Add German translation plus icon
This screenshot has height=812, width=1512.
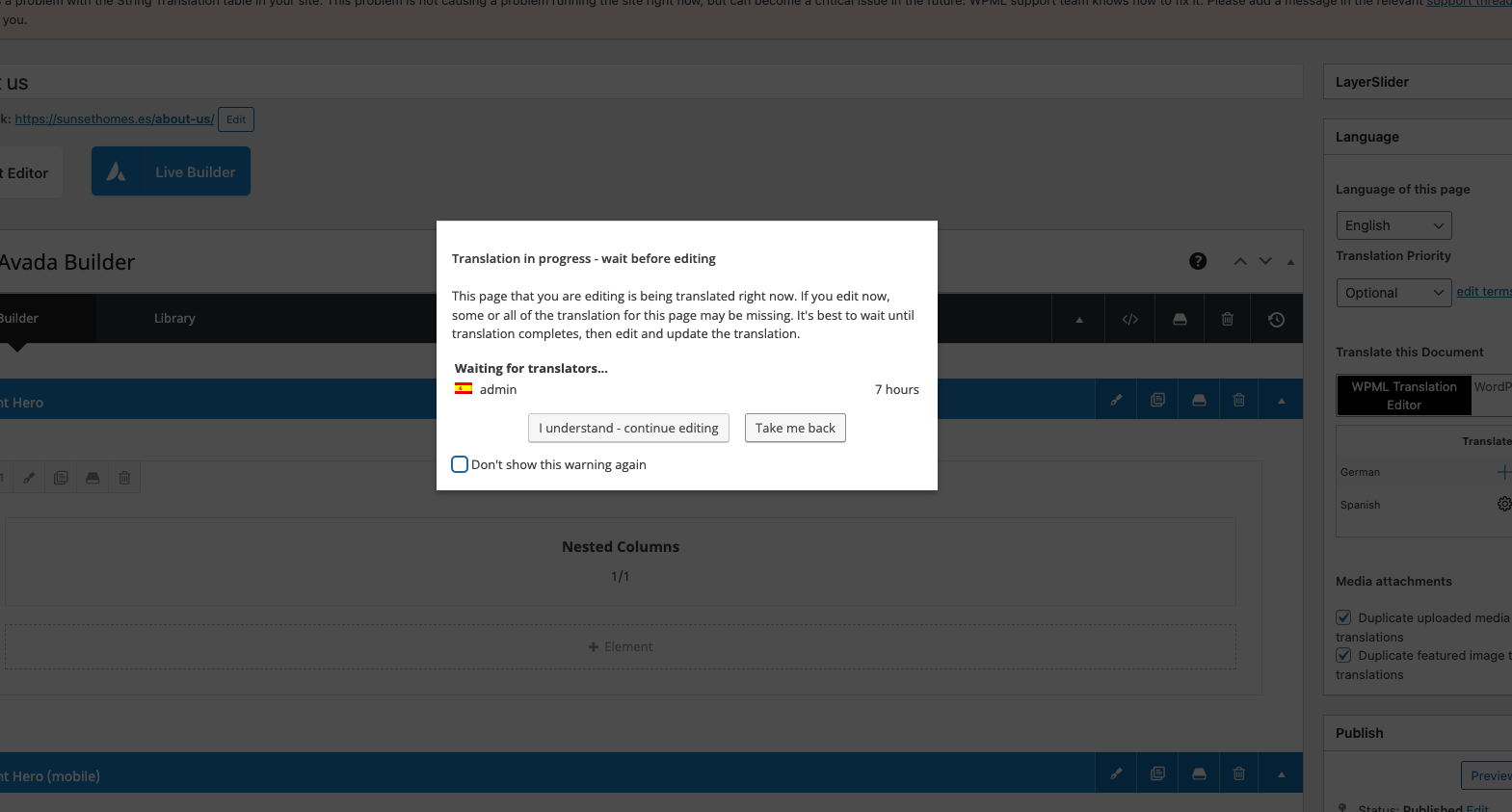pos(1503,472)
